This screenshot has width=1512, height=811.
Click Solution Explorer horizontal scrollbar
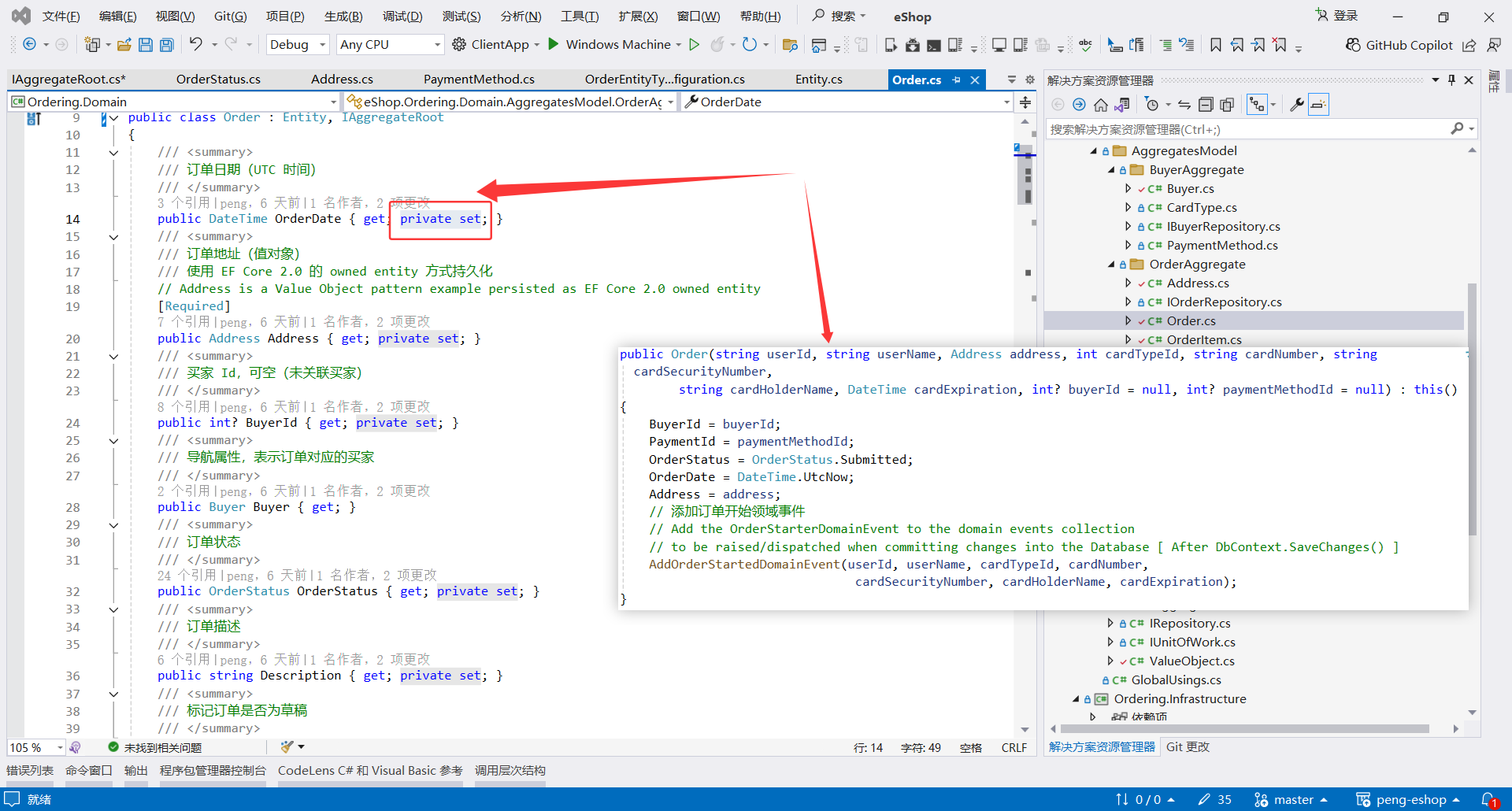(x=1245, y=729)
